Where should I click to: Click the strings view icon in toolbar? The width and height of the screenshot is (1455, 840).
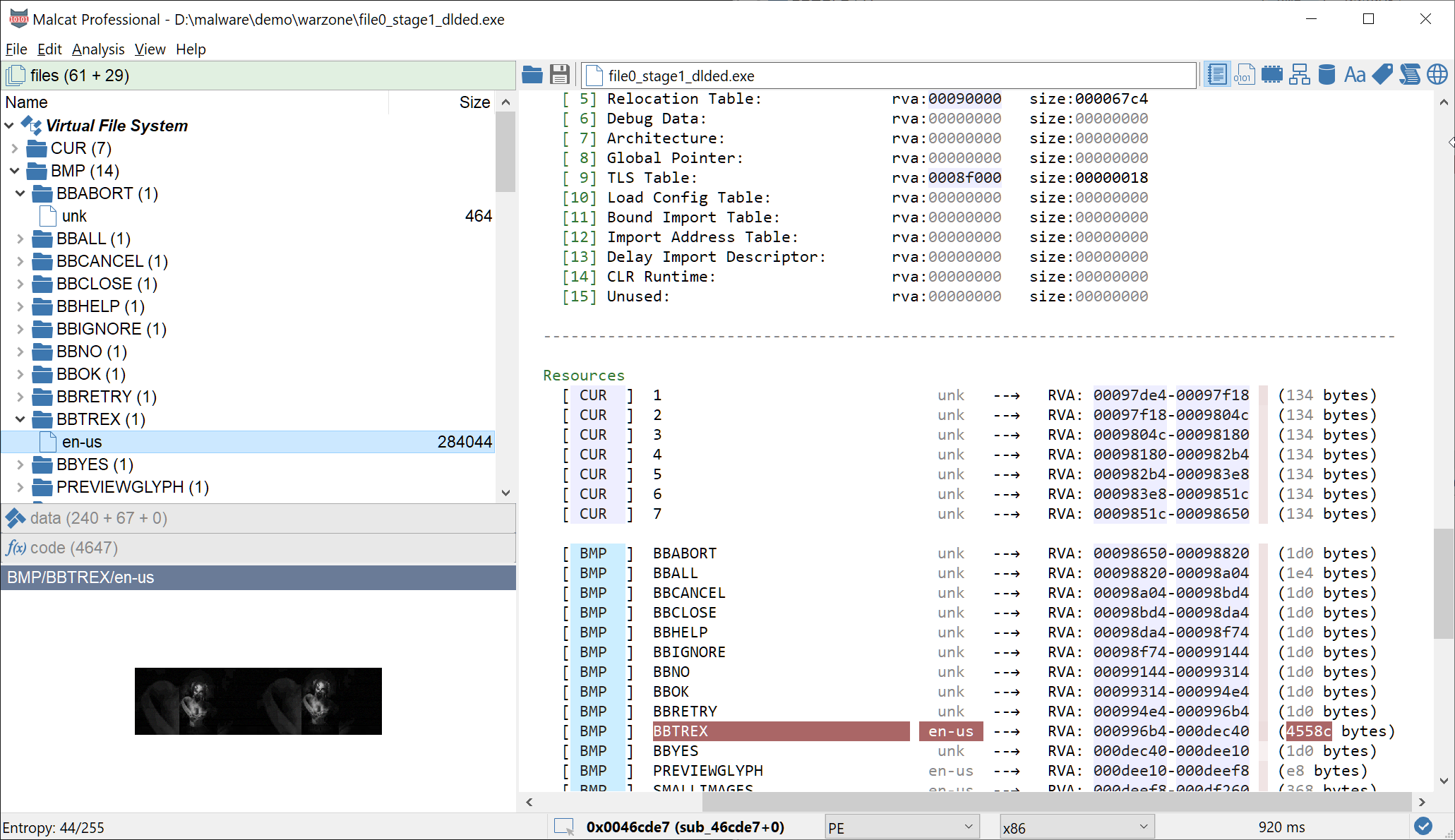click(x=1355, y=75)
